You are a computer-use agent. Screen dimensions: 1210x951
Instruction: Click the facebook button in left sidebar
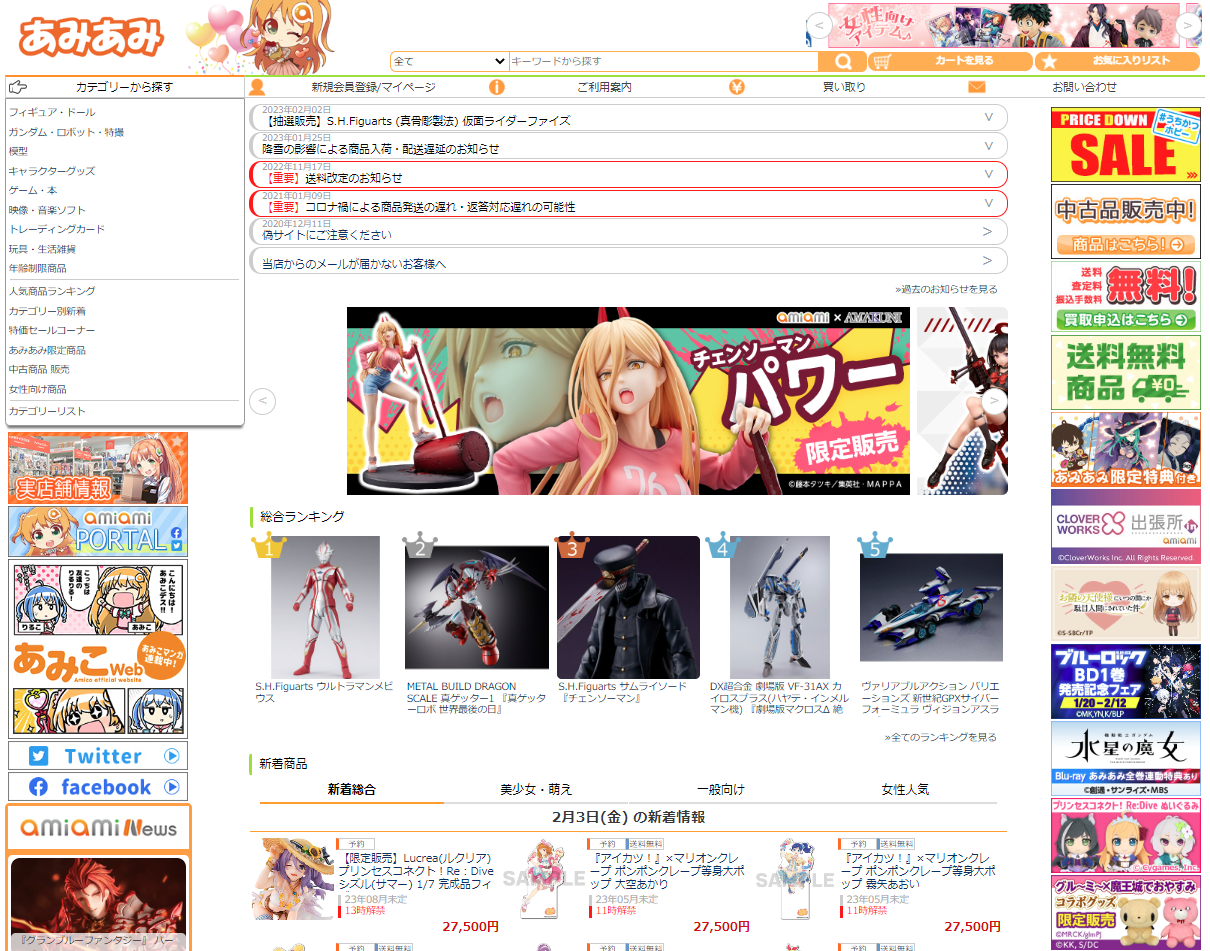tap(98, 787)
